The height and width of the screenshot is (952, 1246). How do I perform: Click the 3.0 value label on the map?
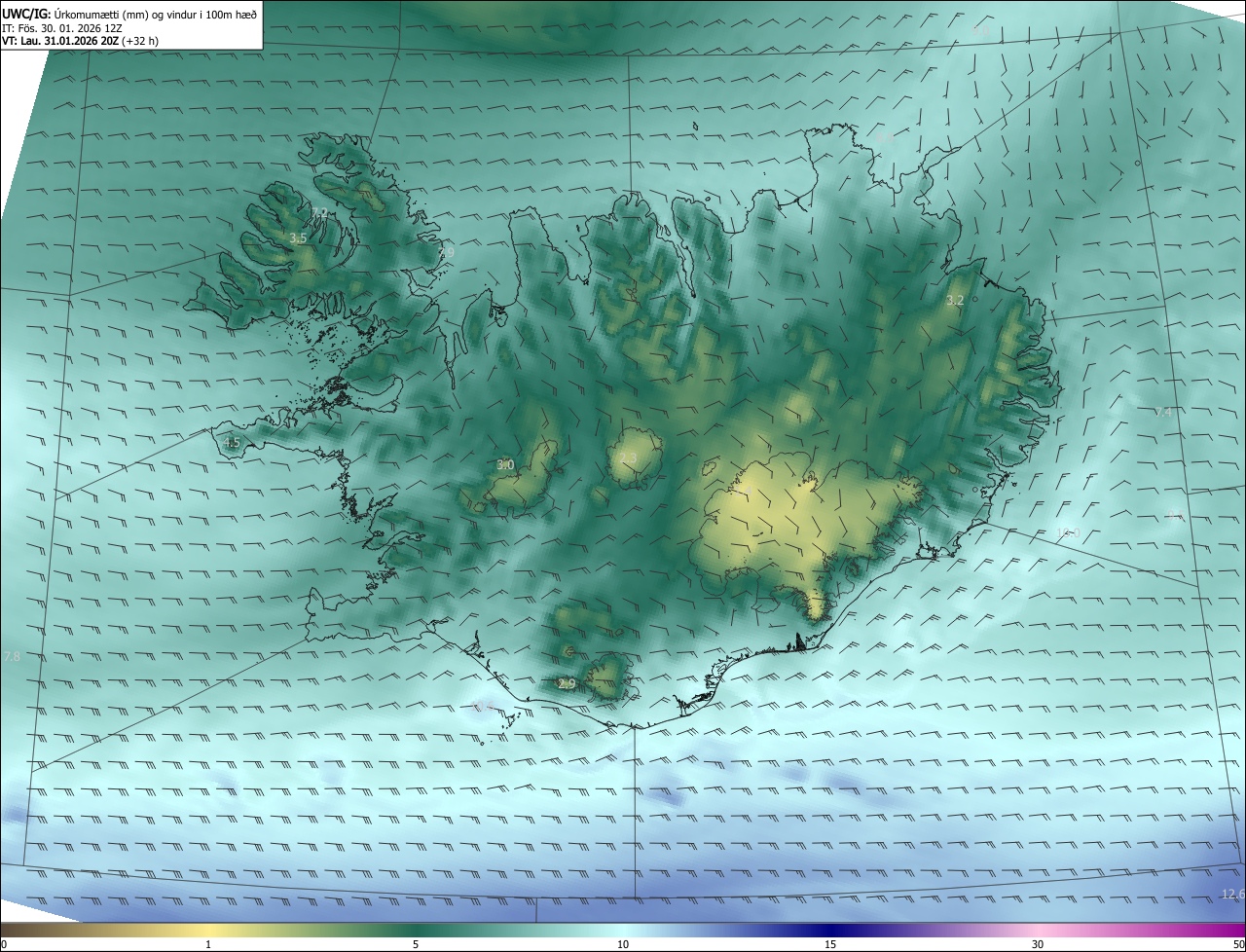[x=505, y=465]
